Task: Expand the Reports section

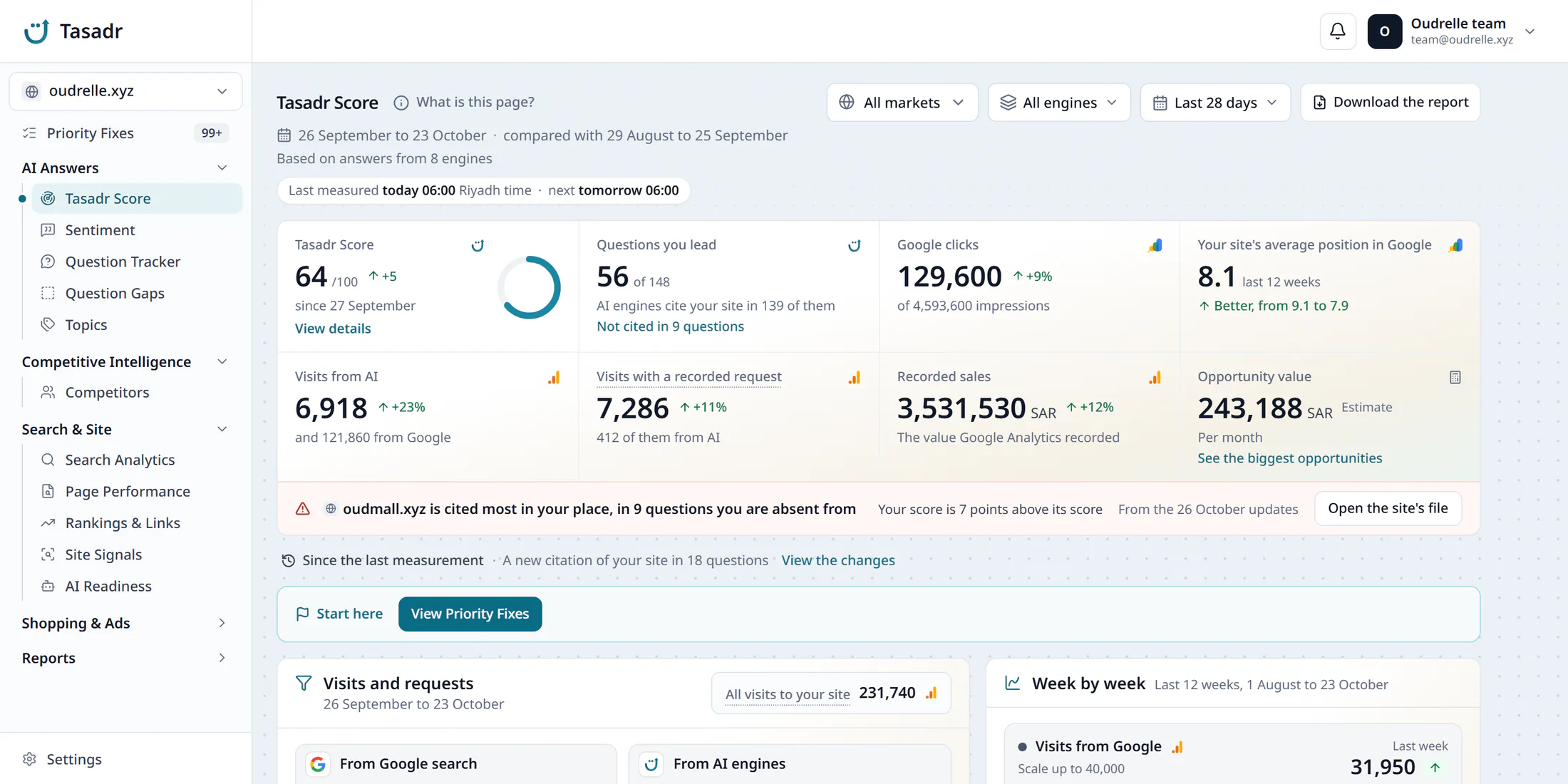Action: 222,659
